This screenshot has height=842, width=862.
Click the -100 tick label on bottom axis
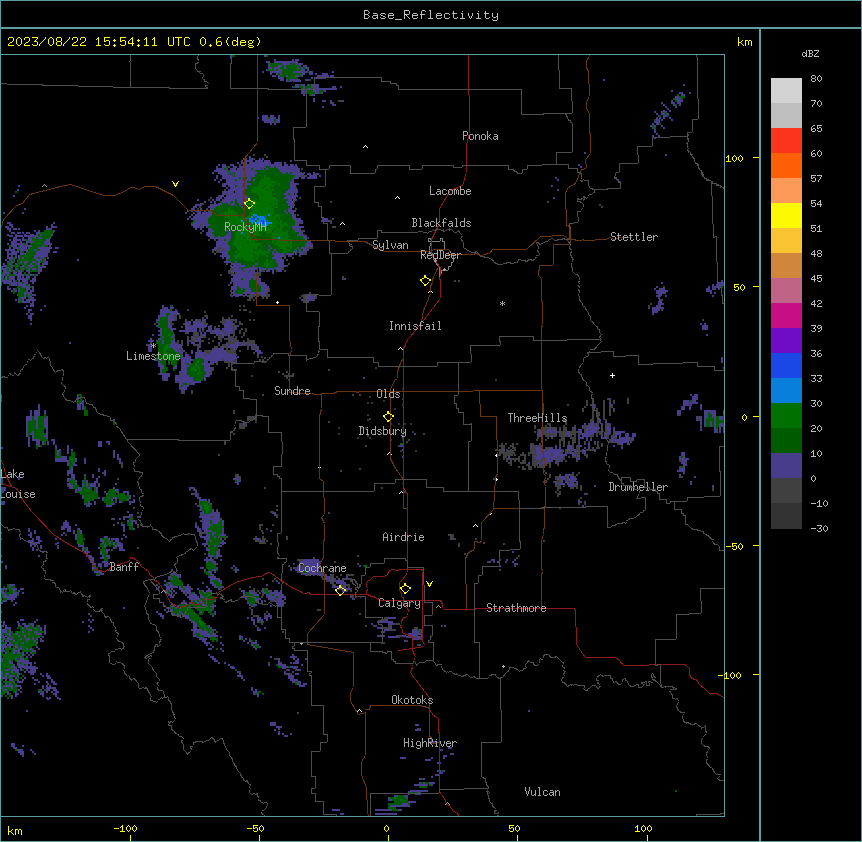click(125, 829)
